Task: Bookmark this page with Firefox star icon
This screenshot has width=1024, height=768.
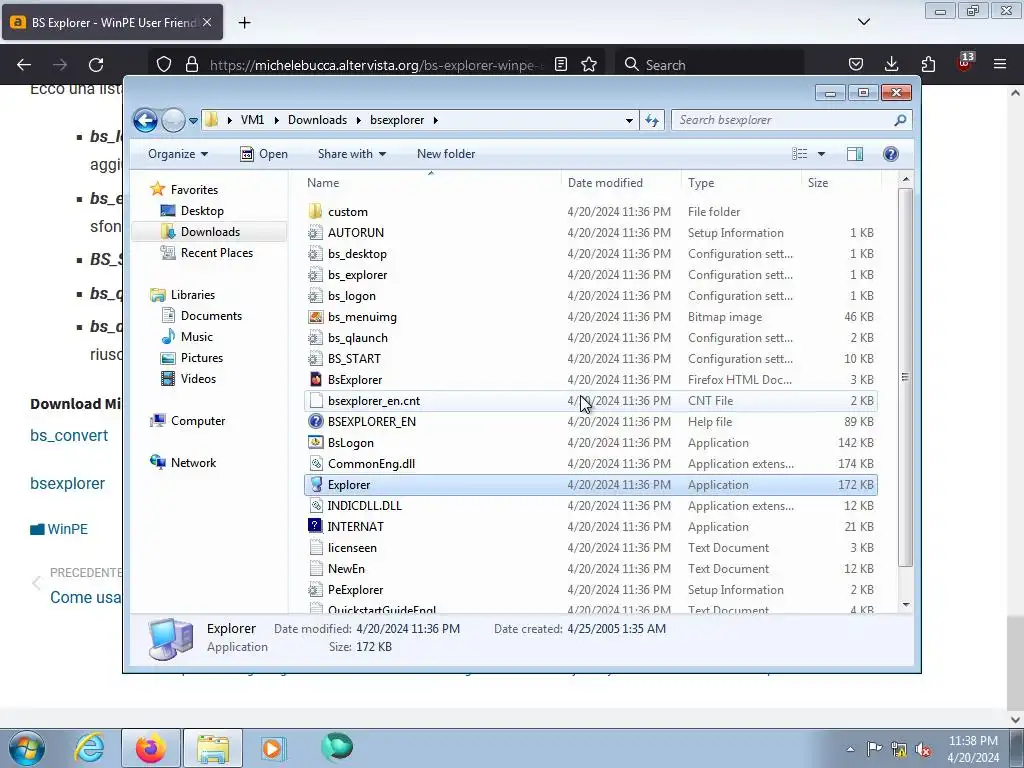Action: pos(589,65)
